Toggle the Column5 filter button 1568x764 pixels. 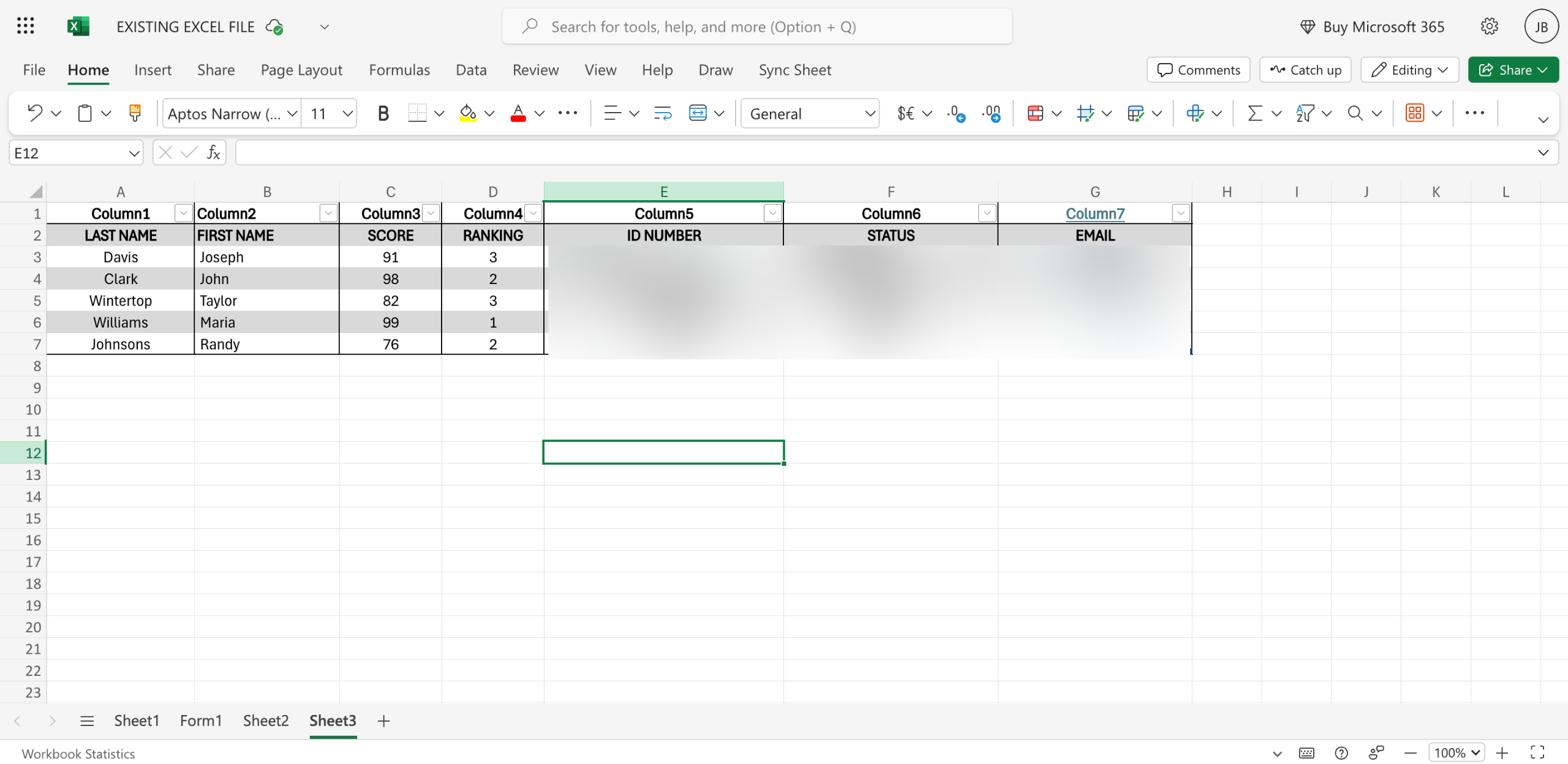(772, 213)
